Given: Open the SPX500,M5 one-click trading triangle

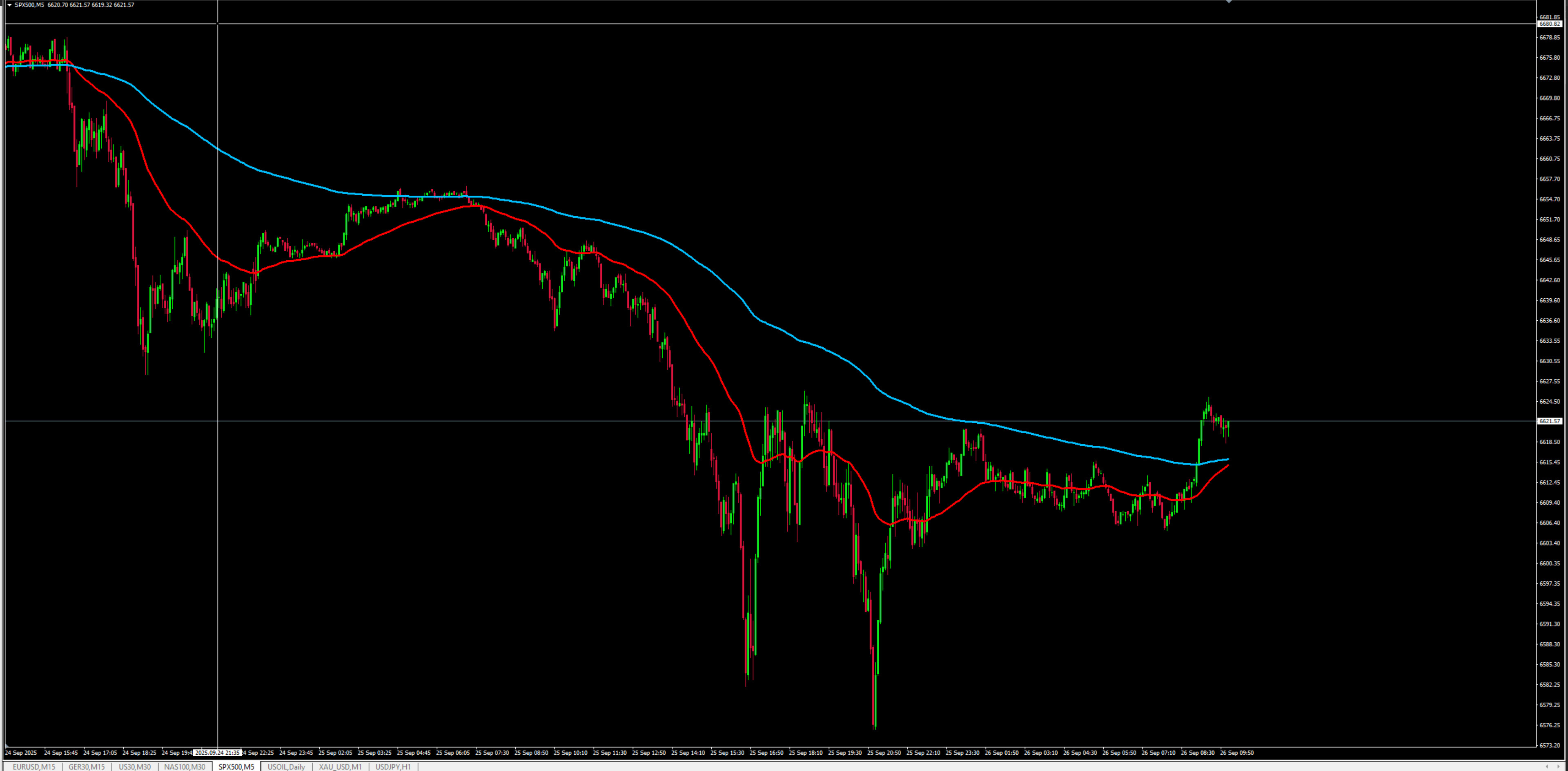Looking at the screenshot, I should (x=9, y=5).
